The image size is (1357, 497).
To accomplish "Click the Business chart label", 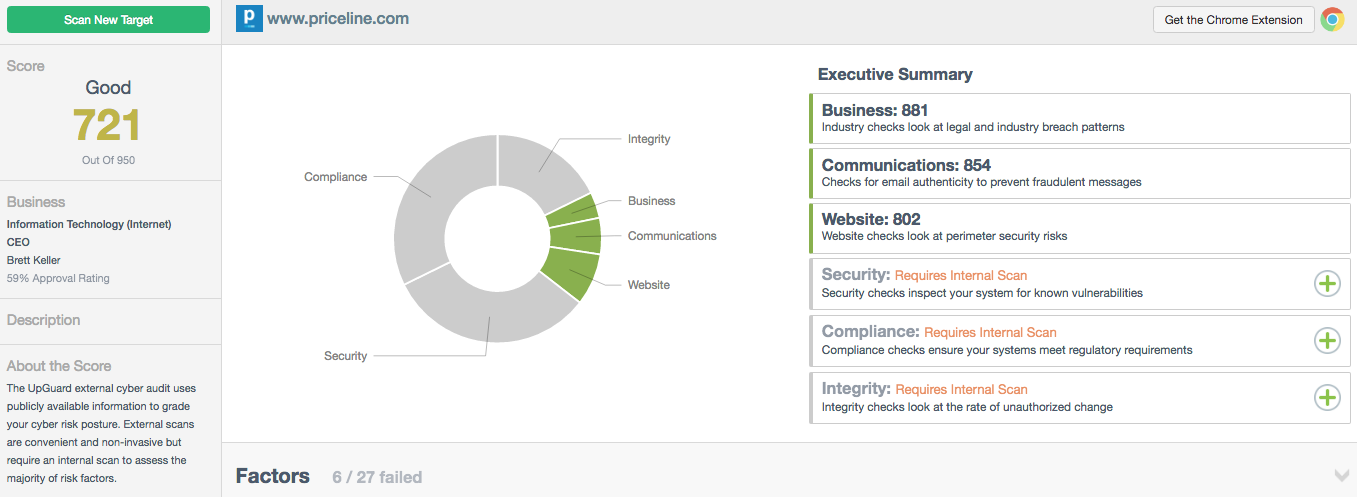I will pos(651,201).
